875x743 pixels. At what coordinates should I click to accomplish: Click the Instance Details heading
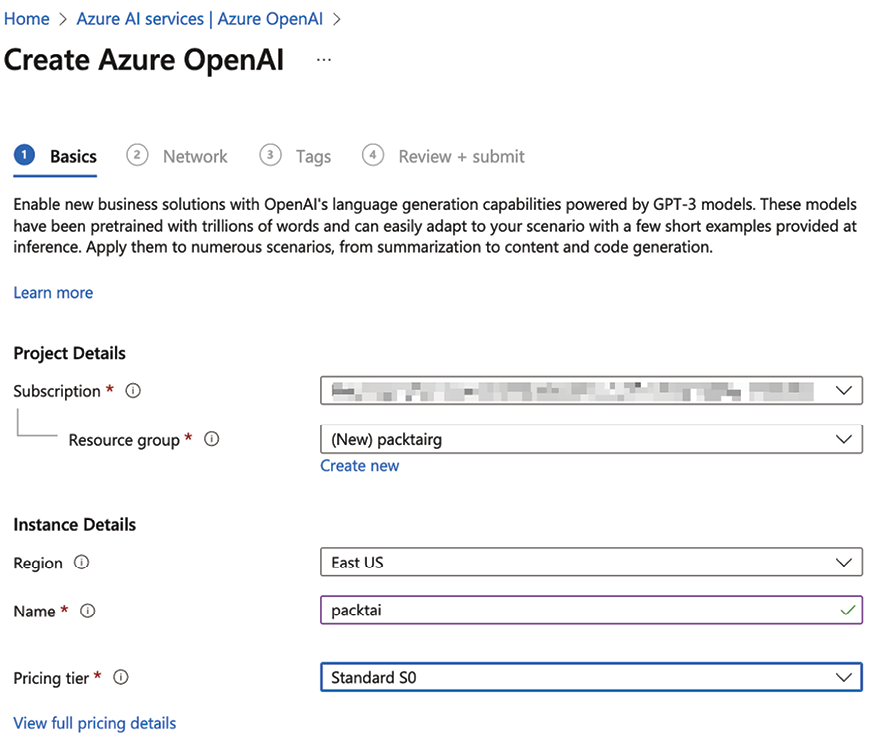[x=75, y=525]
